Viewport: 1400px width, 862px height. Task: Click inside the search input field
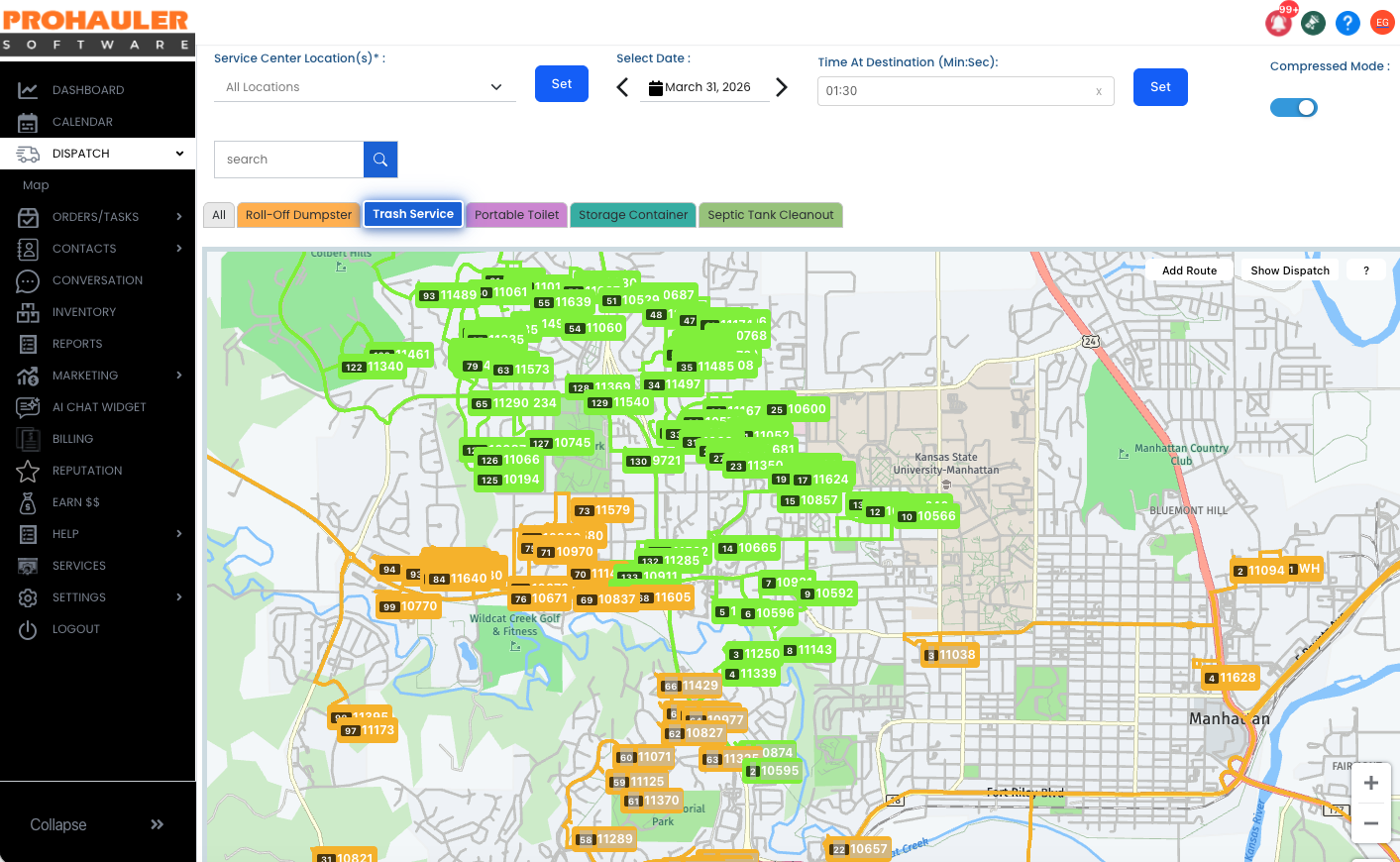click(x=289, y=160)
